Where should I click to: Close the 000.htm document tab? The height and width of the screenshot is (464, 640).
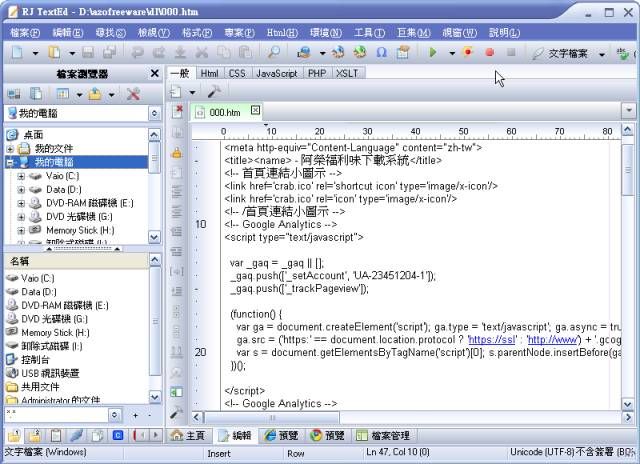click(x=255, y=111)
